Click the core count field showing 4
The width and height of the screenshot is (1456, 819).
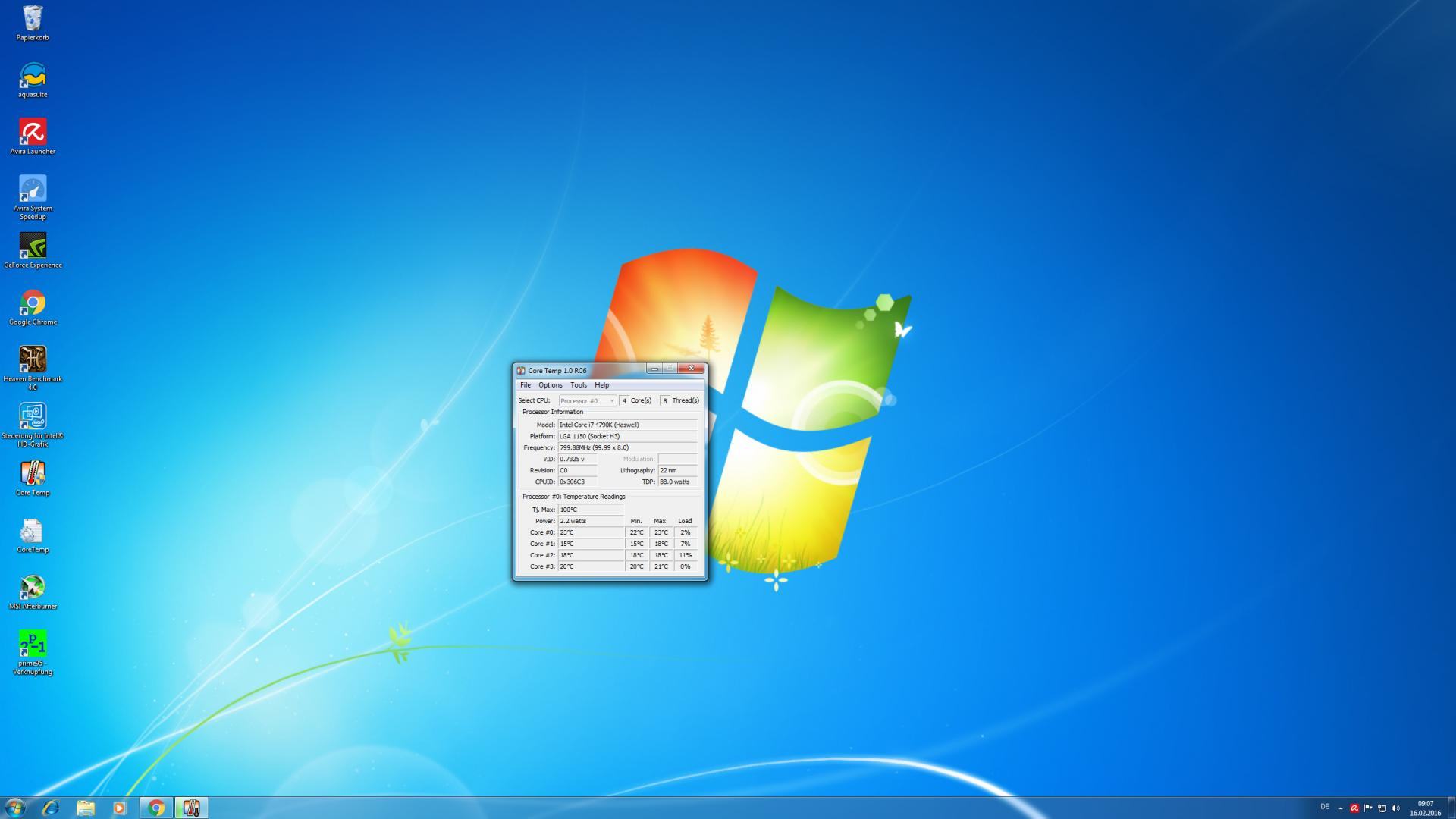click(x=624, y=400)
